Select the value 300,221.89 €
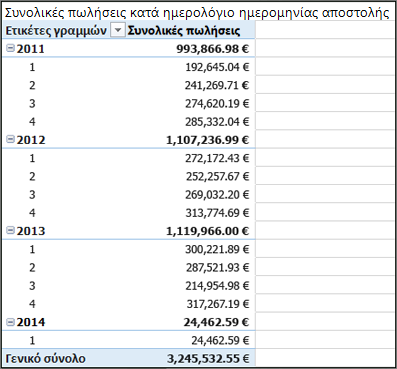 pos(217,249)
